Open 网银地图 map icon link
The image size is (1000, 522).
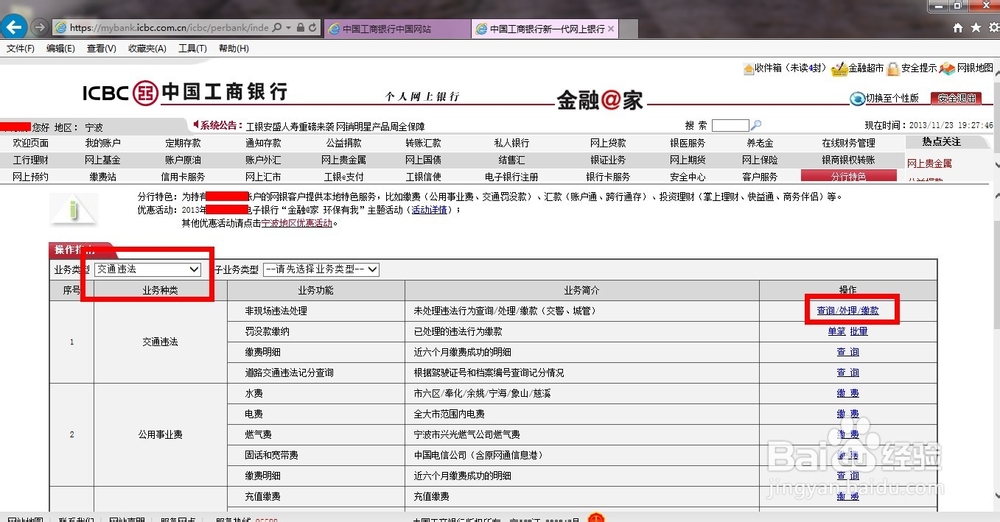(966, 68)
